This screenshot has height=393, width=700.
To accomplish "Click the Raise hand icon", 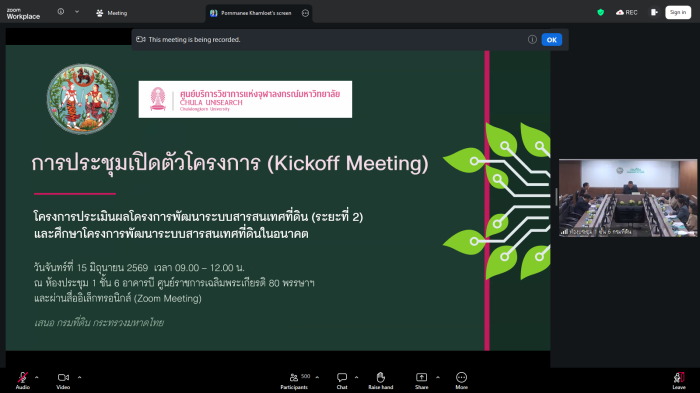I will [380, 378].
